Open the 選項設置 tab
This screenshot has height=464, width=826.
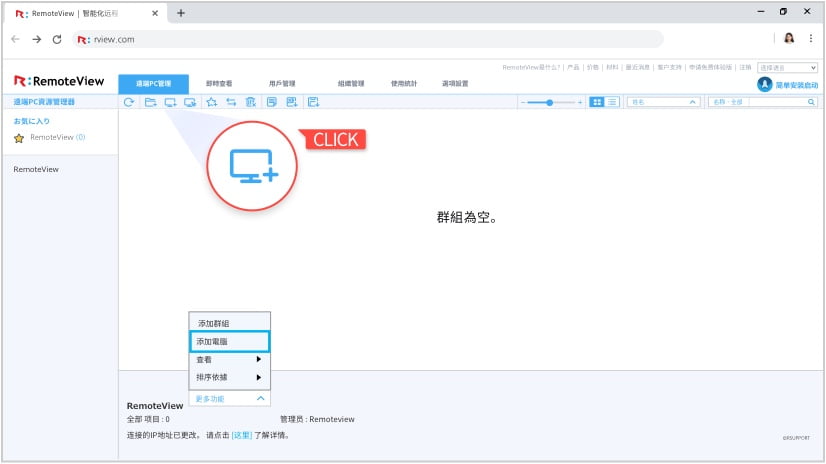point(455,84)
